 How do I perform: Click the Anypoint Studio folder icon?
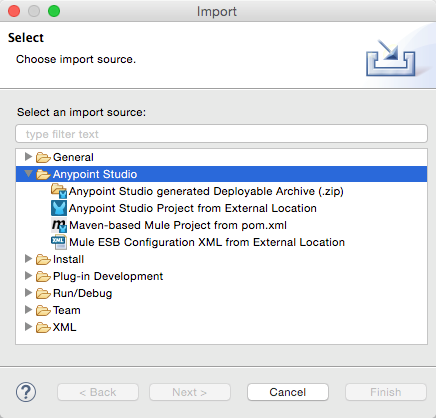pos(43,174)
